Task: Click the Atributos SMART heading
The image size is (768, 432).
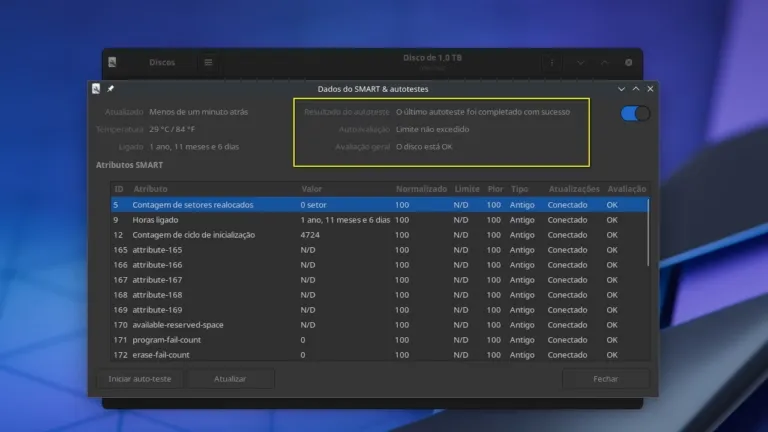Action: coord(129,165)
